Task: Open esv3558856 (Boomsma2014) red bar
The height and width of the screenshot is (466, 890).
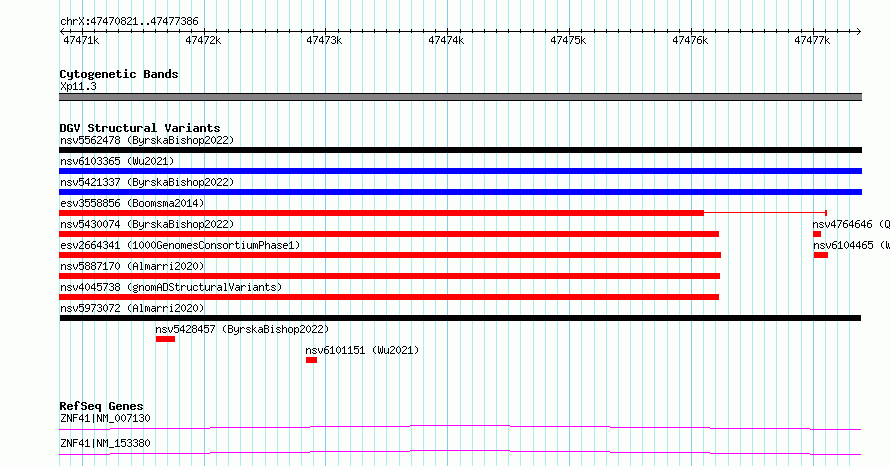Action: [x=381, y=213]
